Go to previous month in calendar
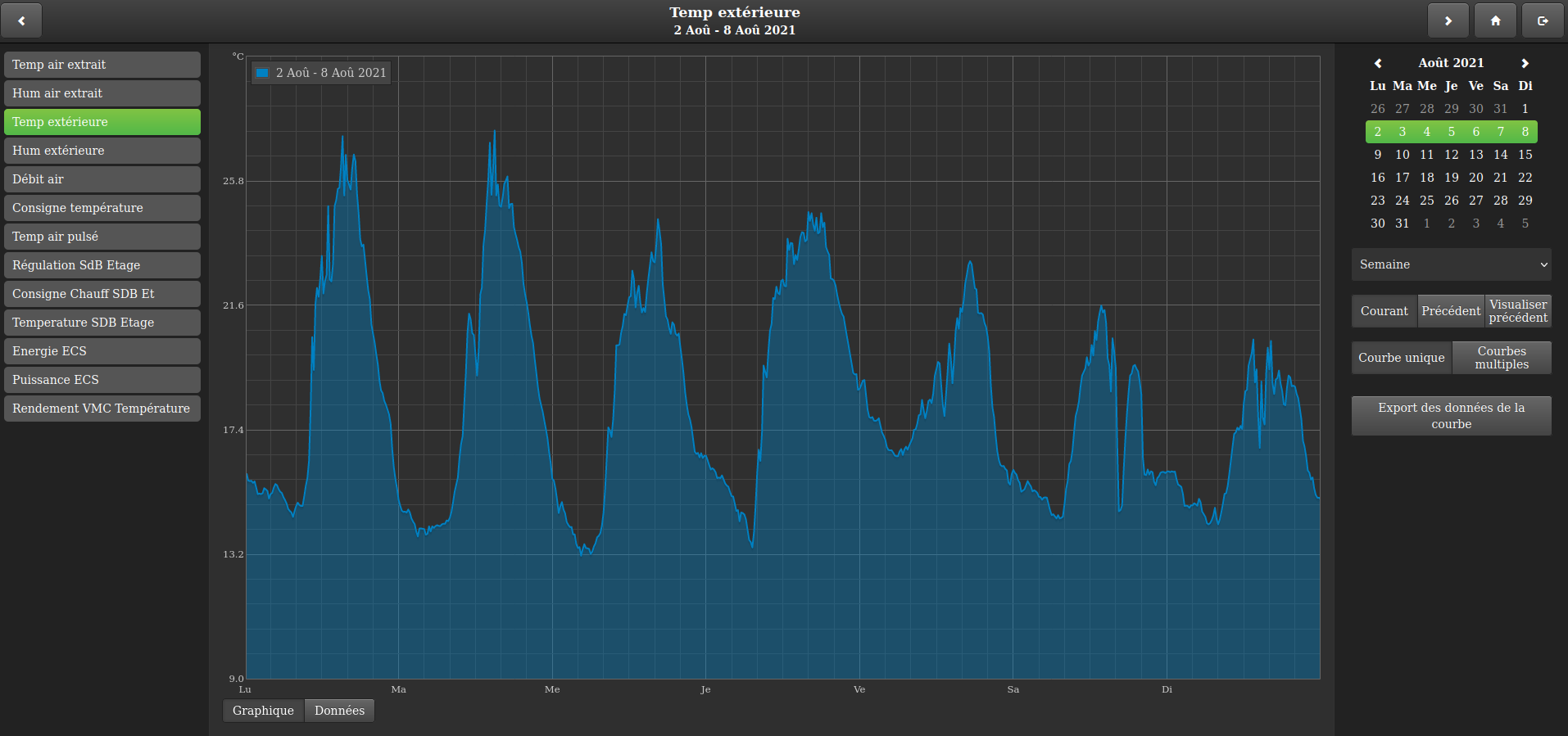The width and height of the screenshot is (1568, 736). tap(1378, 63)
